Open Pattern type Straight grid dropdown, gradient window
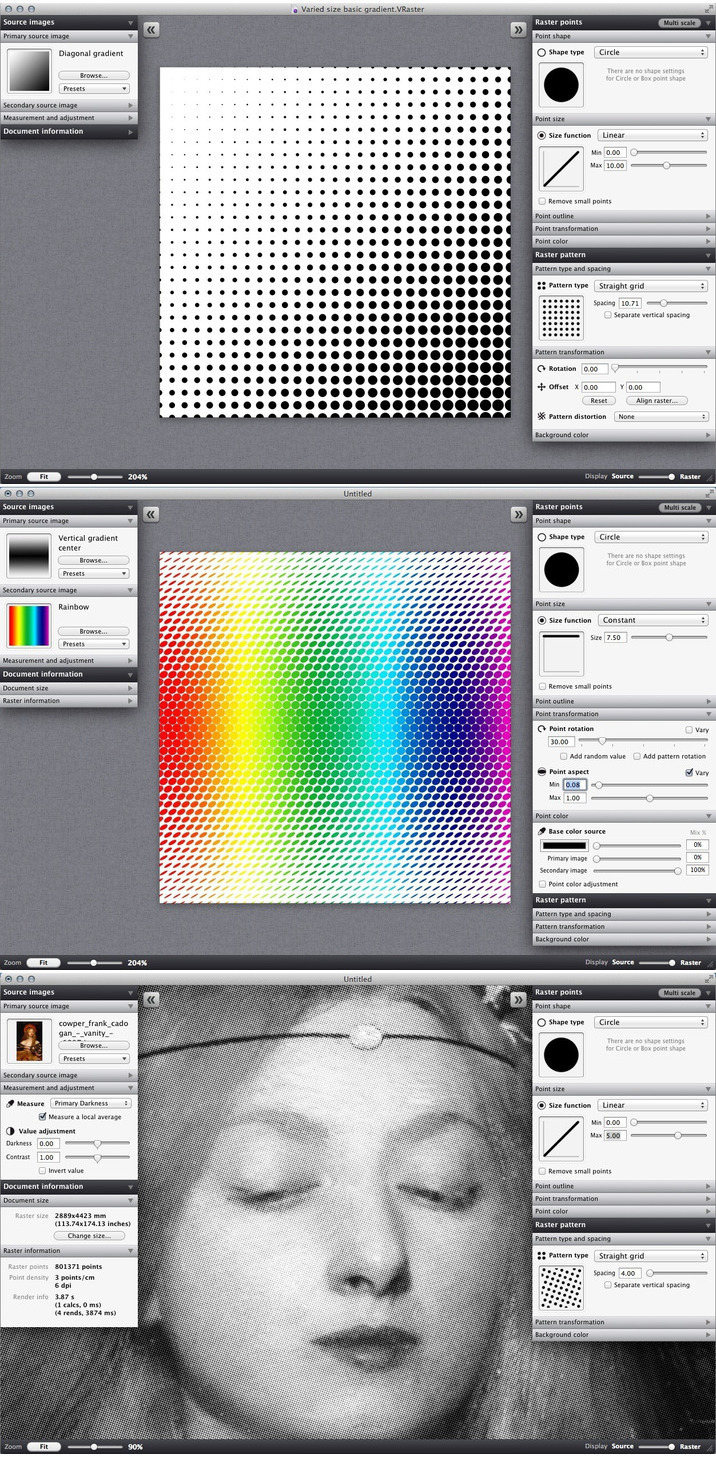 pyautogui.click(x=651, y=286)
